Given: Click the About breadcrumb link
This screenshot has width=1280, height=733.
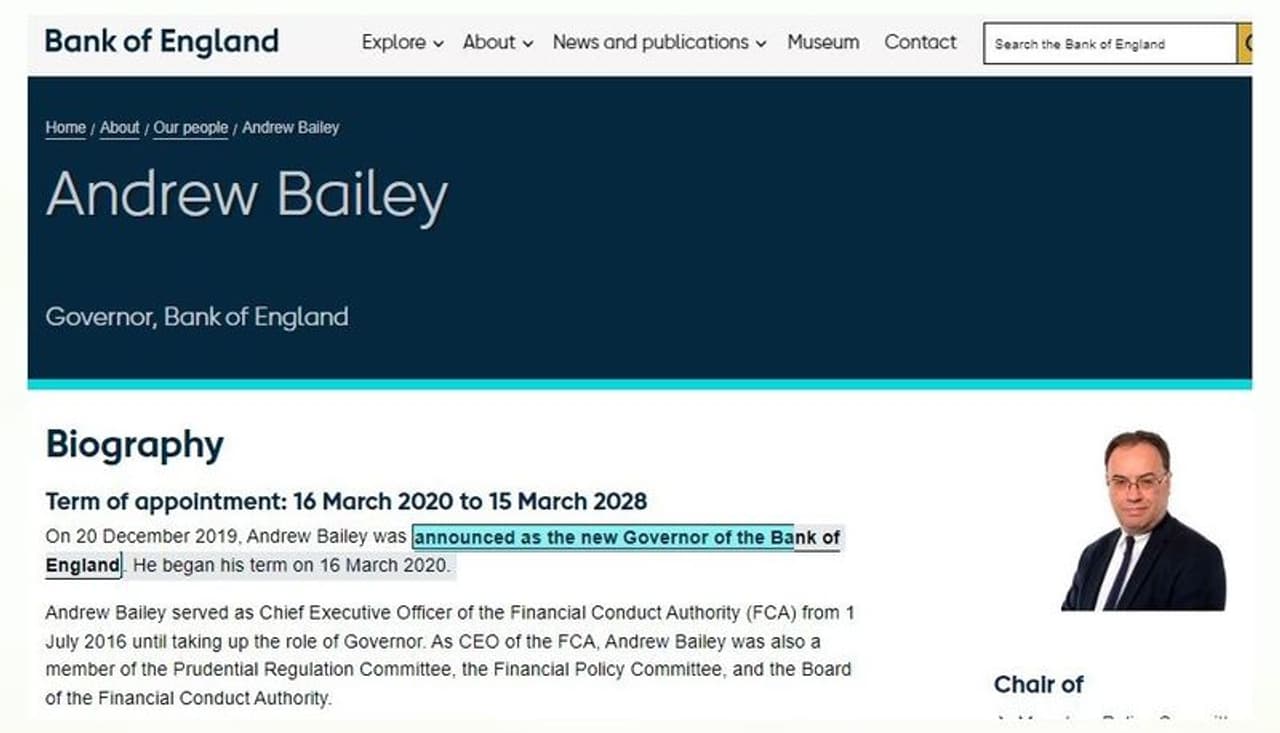Looking at the screenshot, I should [119, 128].
